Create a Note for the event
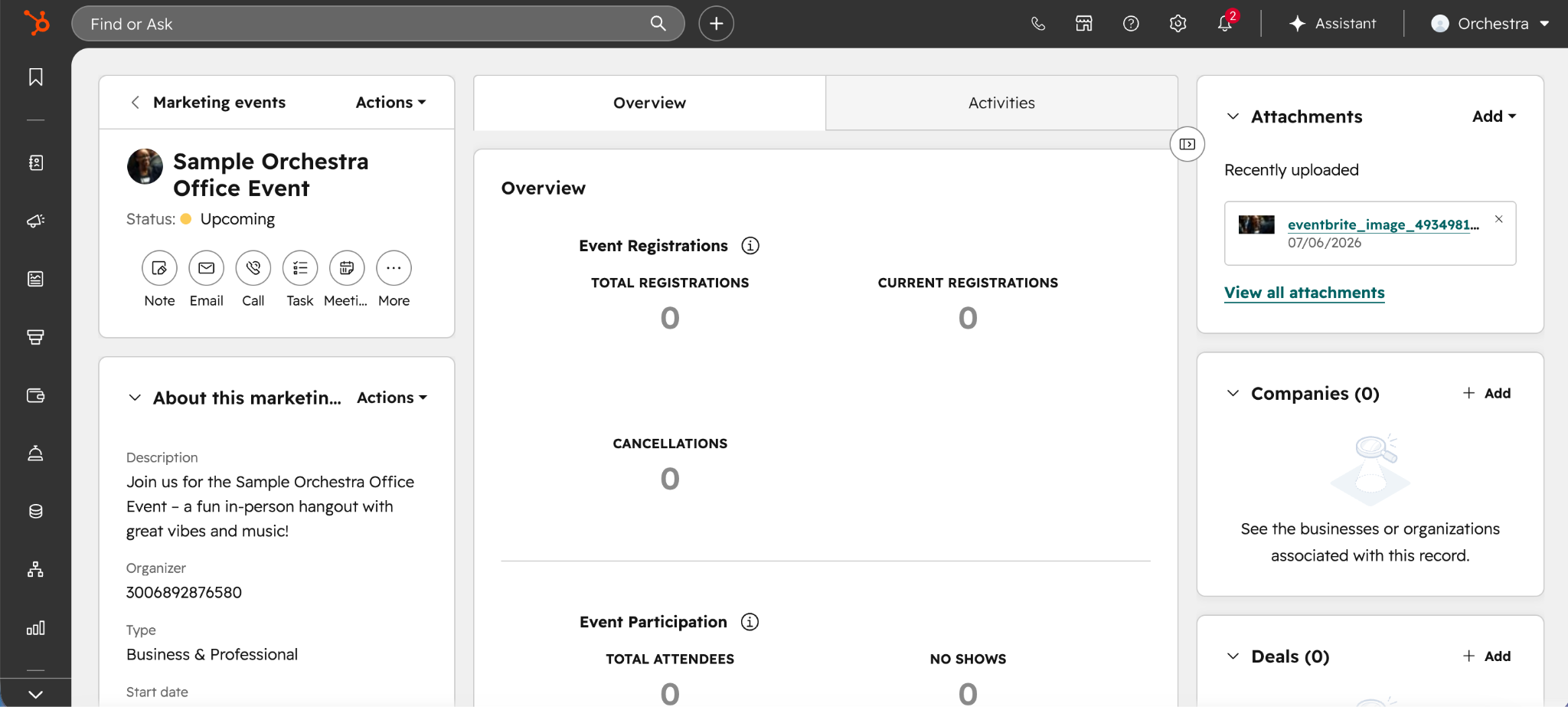This screenshot has width=1568, height=707. 159,268
